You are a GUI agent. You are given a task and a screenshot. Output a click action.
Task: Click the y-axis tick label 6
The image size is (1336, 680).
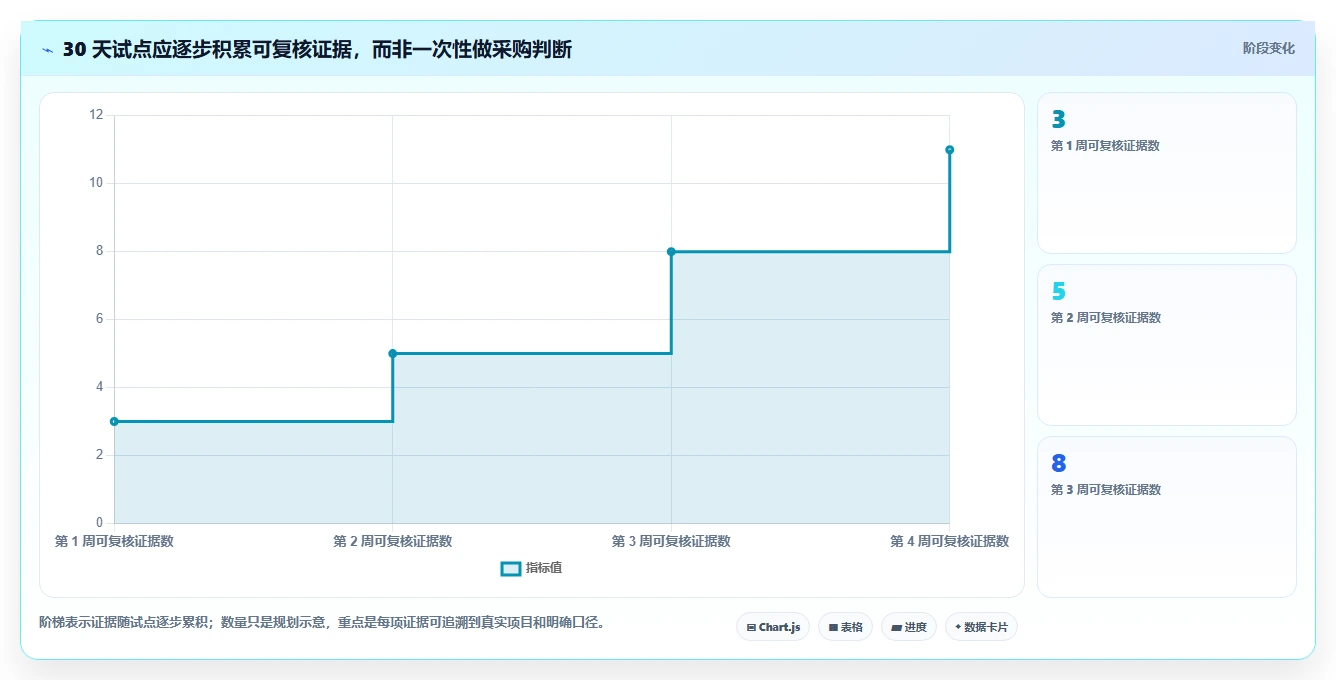coord(99,319)
